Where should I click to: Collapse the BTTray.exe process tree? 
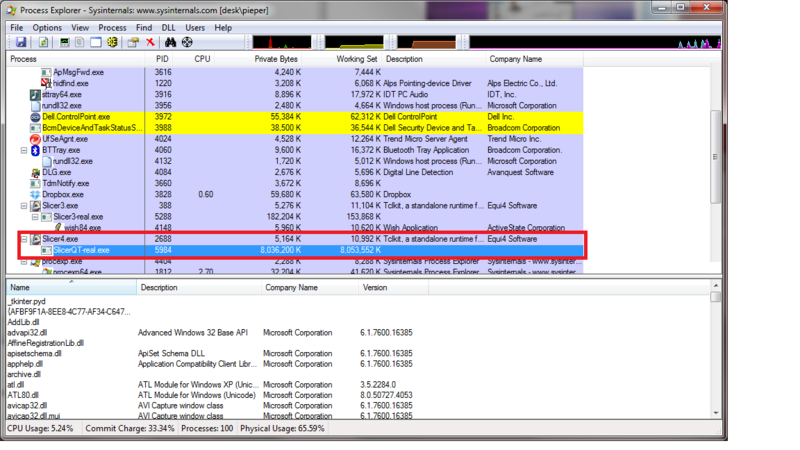[x=25, y=150]
